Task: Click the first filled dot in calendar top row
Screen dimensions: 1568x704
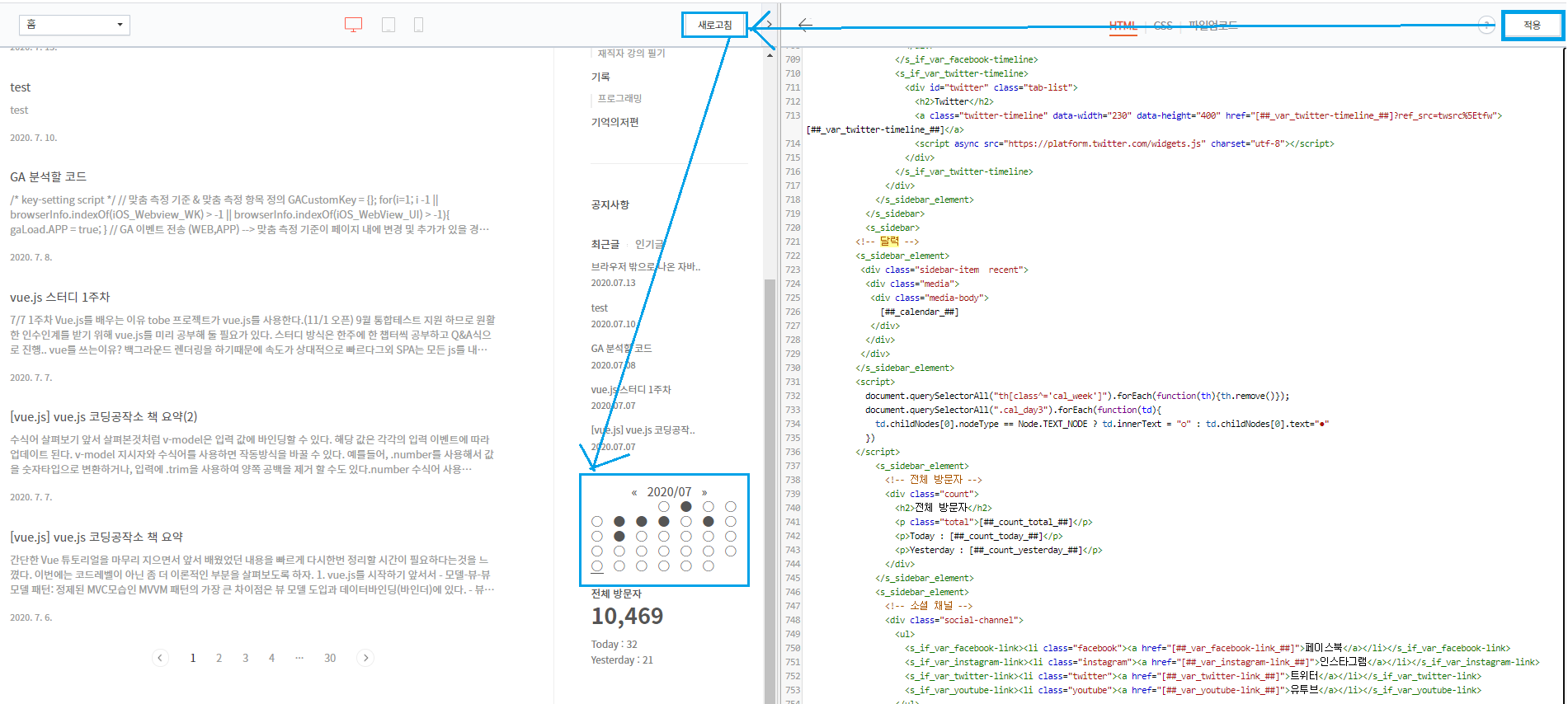Action: [x=685, y=507]
